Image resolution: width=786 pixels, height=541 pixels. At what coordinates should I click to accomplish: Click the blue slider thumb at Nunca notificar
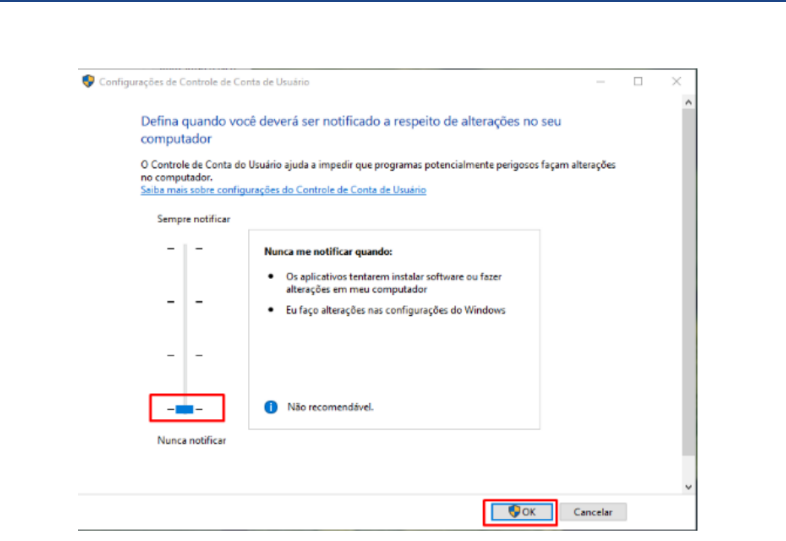tap(184, 408)
